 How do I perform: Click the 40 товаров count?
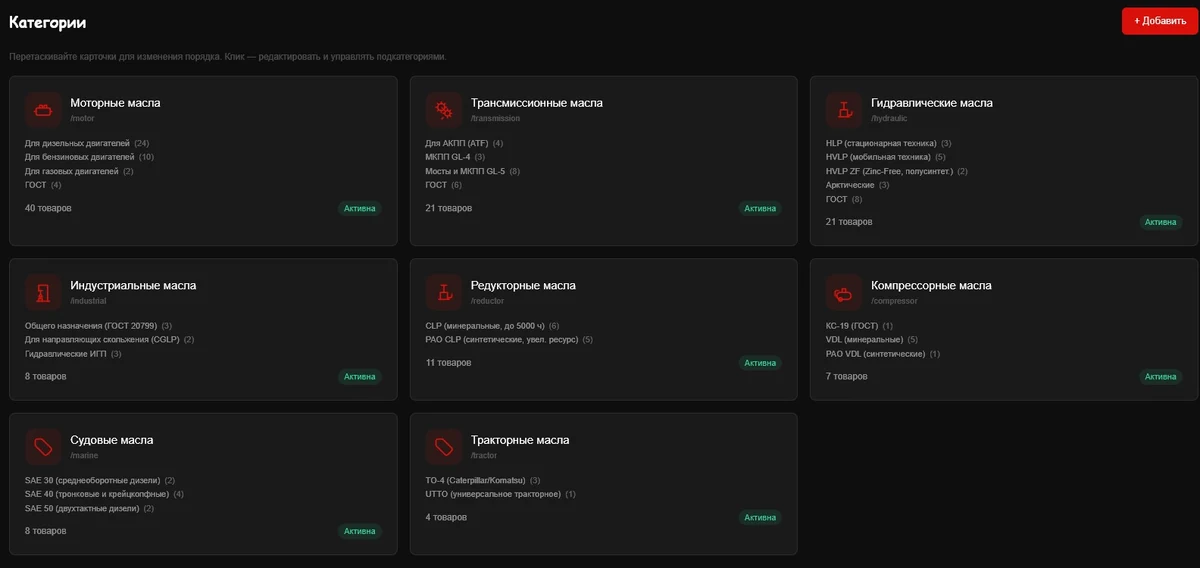click(x=48, y=208)
